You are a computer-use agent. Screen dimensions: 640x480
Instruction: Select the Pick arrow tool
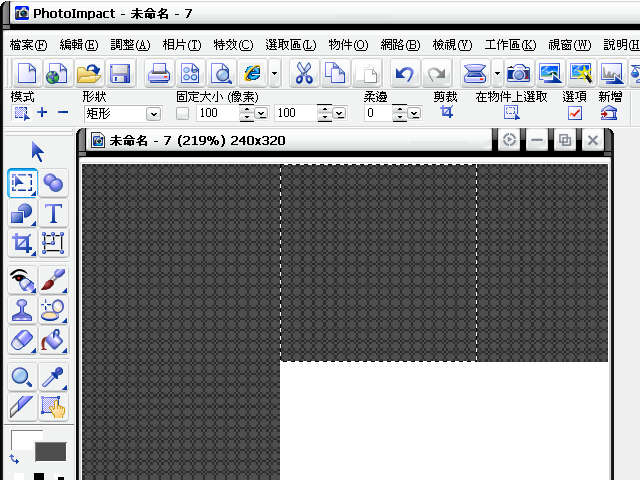coord(38,152)
